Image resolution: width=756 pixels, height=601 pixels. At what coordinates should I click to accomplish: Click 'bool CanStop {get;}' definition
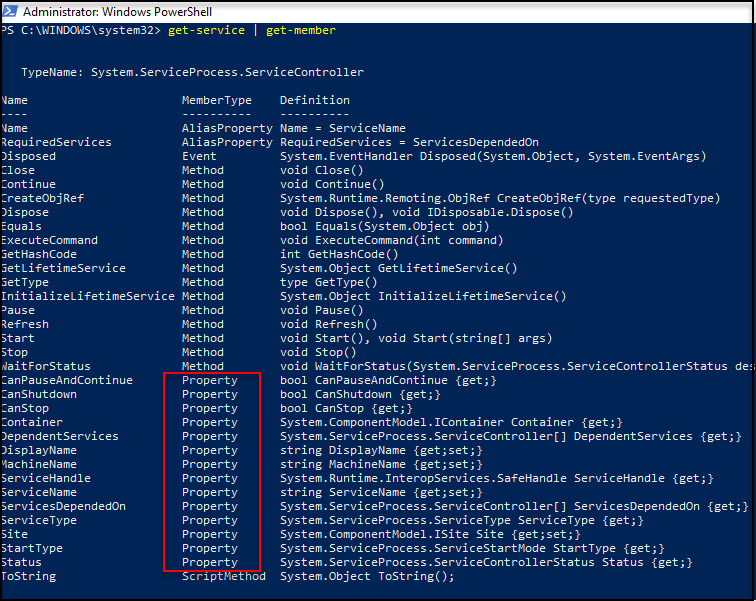click(346, 408)
